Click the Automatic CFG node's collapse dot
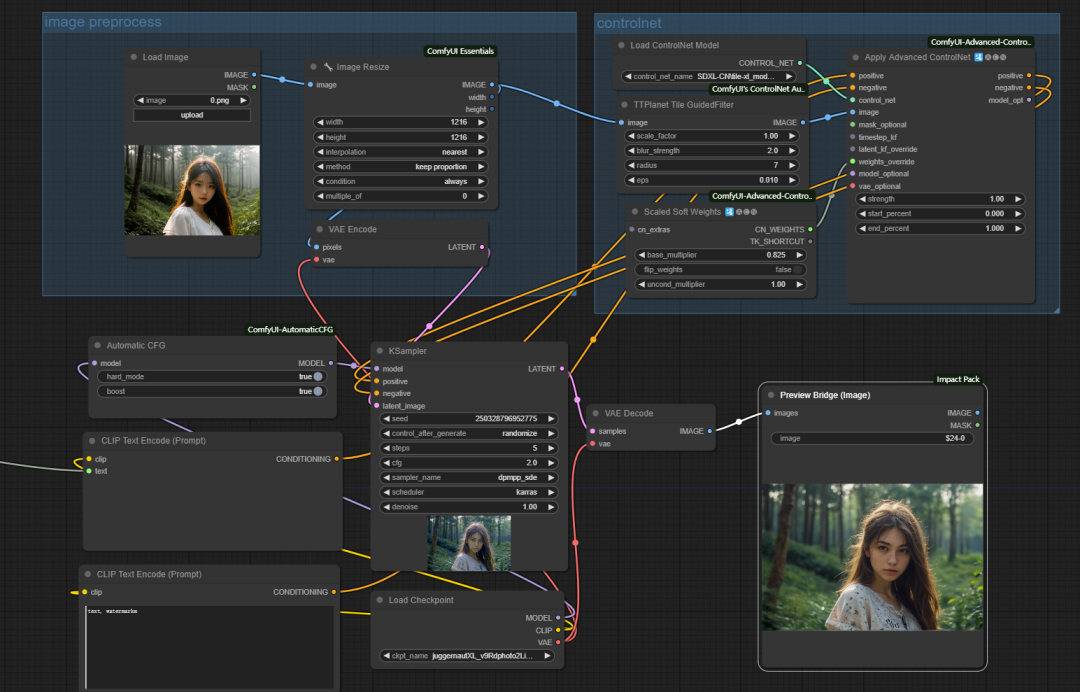The image size is (1080, 692). pos(98,345)
